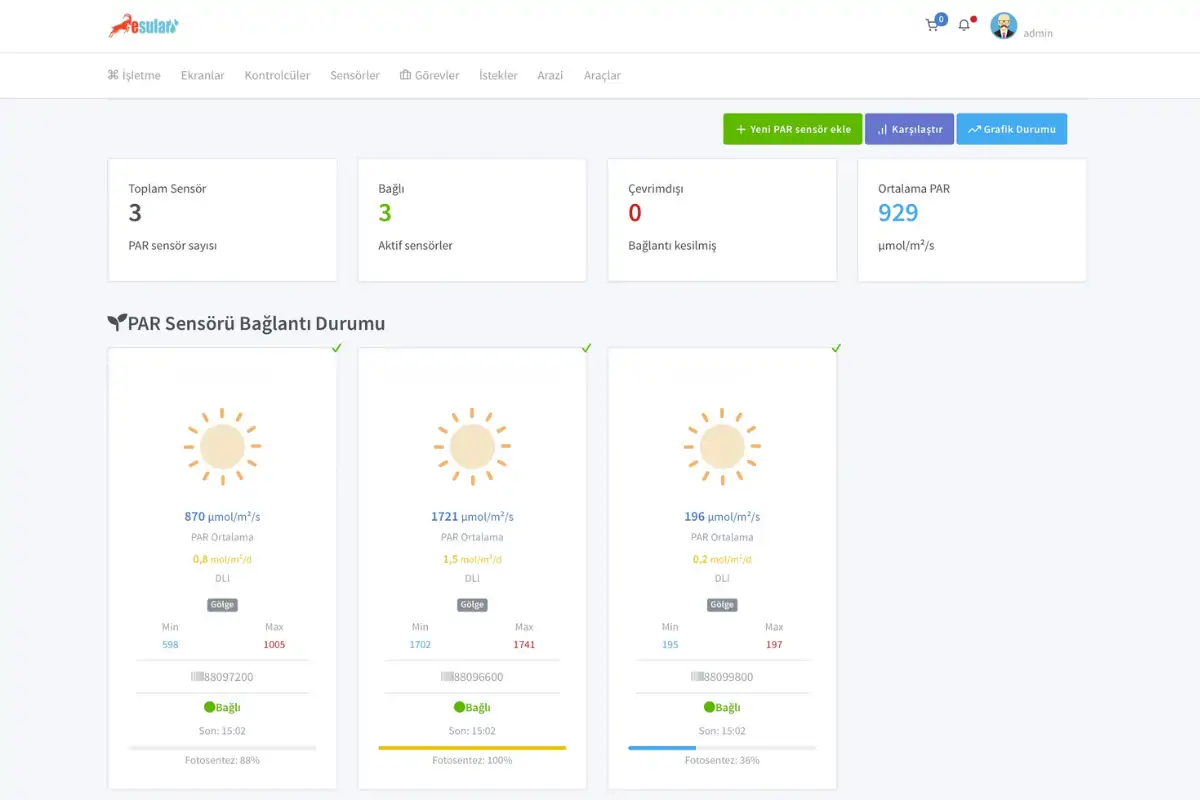Viewport: 1200px width, 800px height.
Task: Click Fotosentez 100% yellow progress bar
Action: (x=472, y=747)
